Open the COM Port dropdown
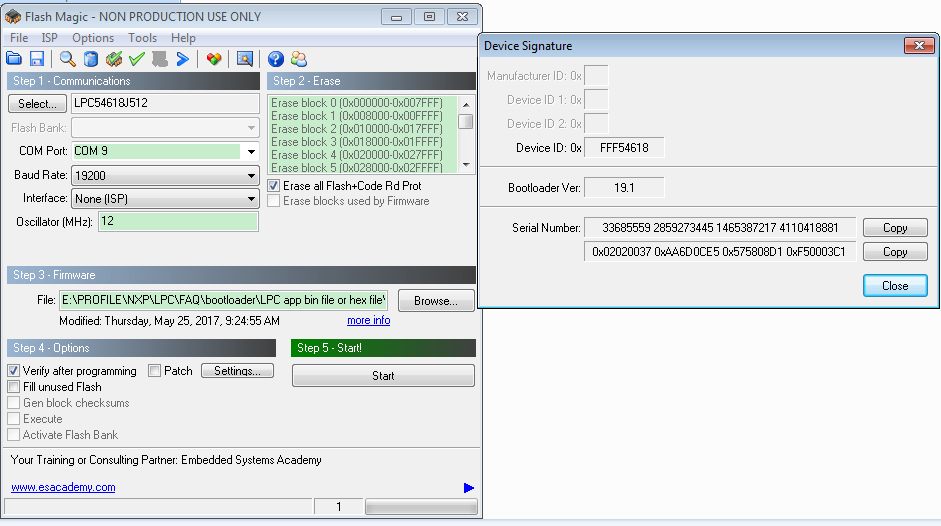The width and height of the screenshot is (941, 526). click(251, 151)
